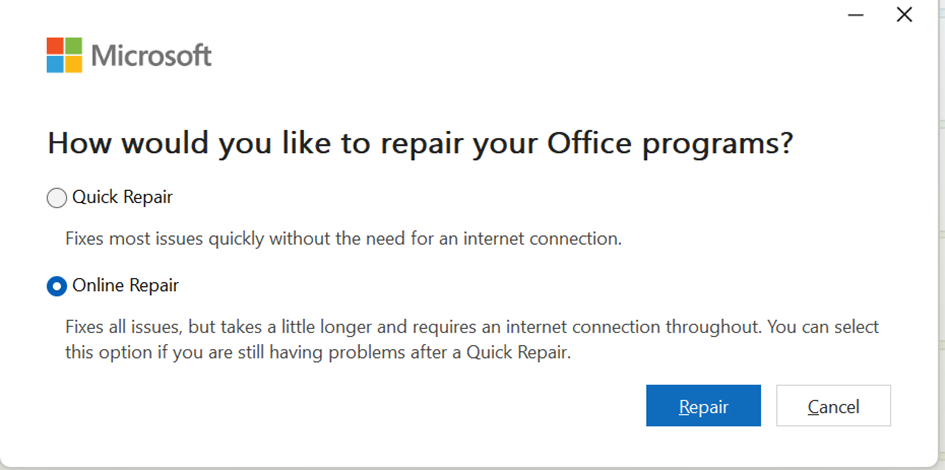Select the Quick Repair radio button

click(57, 198)
